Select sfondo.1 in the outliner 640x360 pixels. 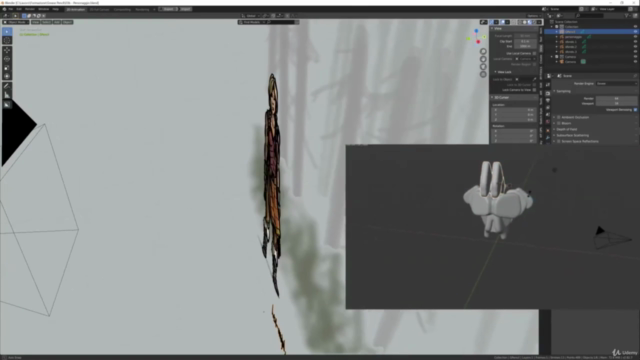pos(571,42)
